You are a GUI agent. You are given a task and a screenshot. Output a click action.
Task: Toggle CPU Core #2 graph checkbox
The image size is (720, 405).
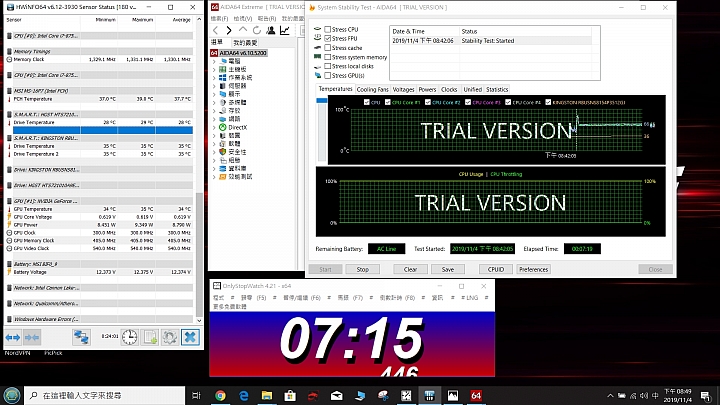click(x=428, y=102)
